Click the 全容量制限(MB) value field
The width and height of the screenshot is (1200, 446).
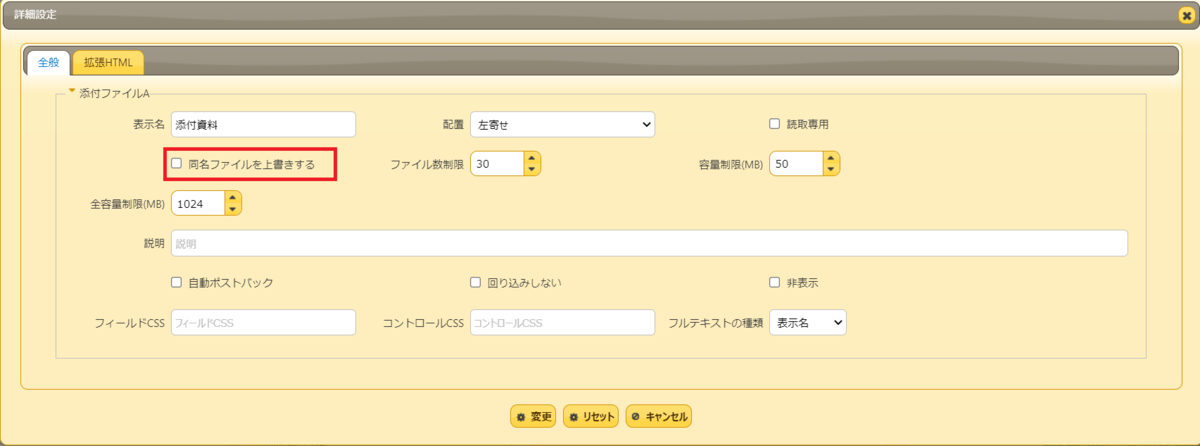[x=197, y=203]
